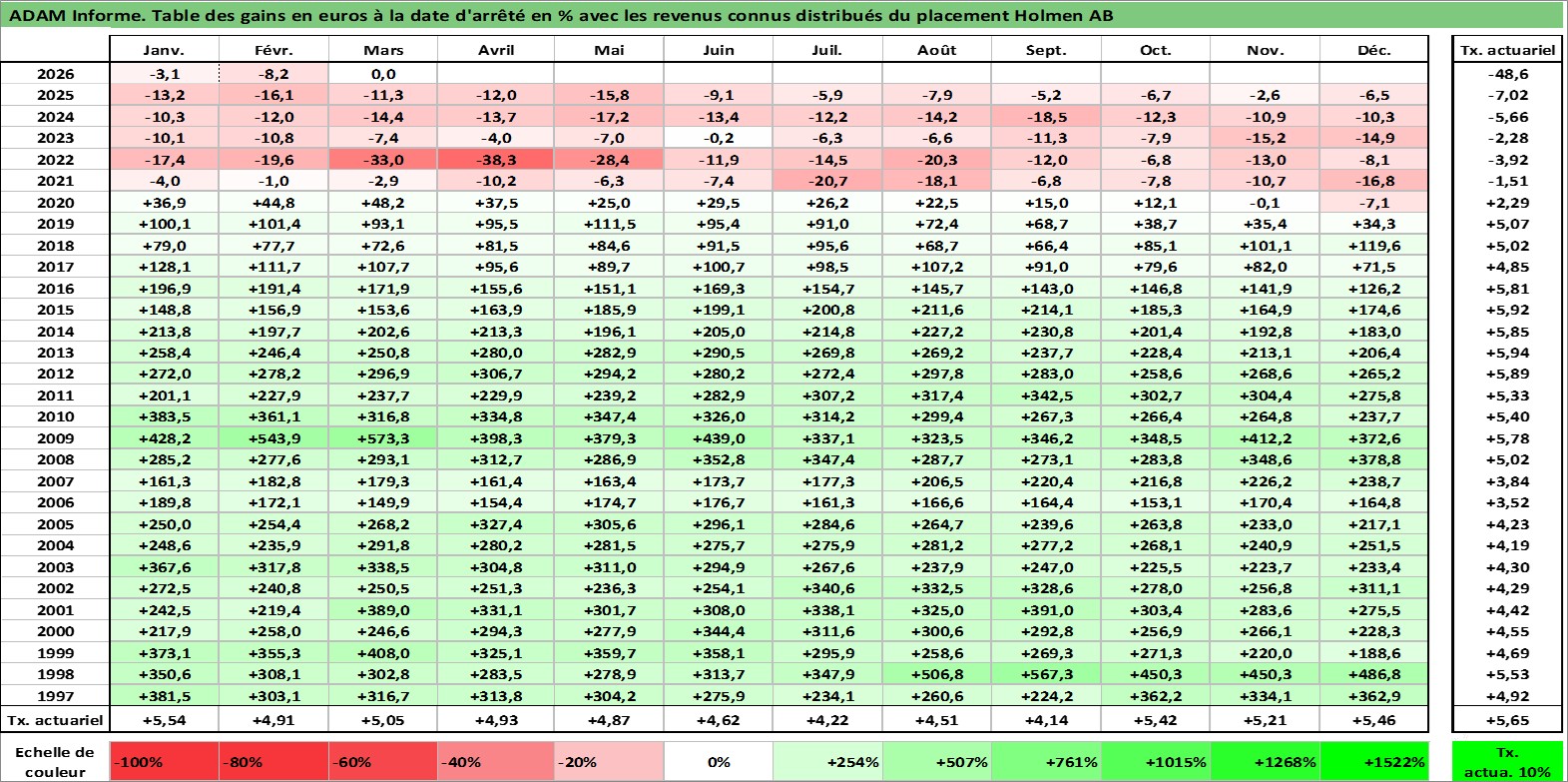Click cell +5,65 at bottom right

tap(1507, 720)
